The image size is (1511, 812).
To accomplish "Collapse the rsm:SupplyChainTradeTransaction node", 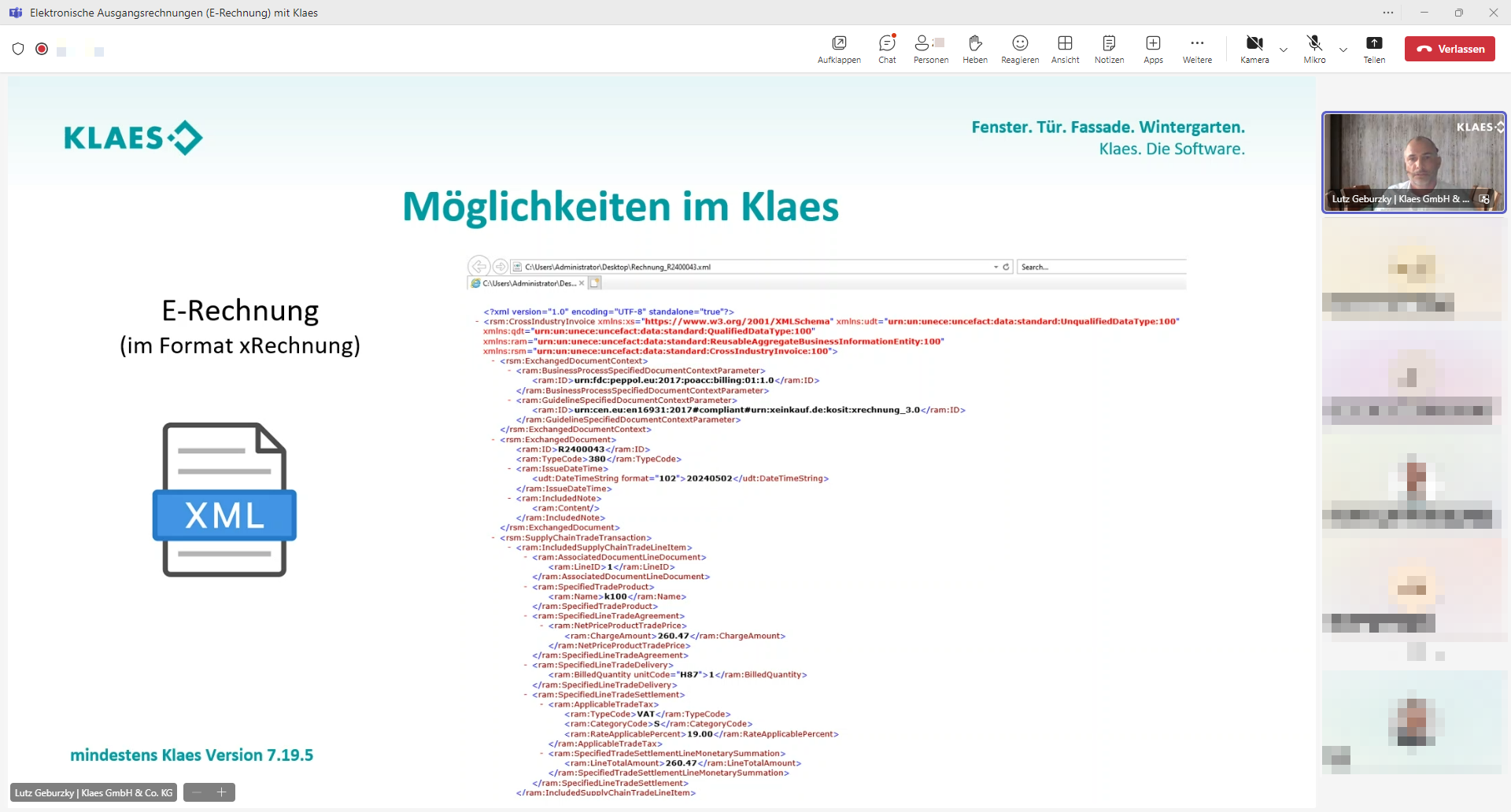I will pos(493,538).
